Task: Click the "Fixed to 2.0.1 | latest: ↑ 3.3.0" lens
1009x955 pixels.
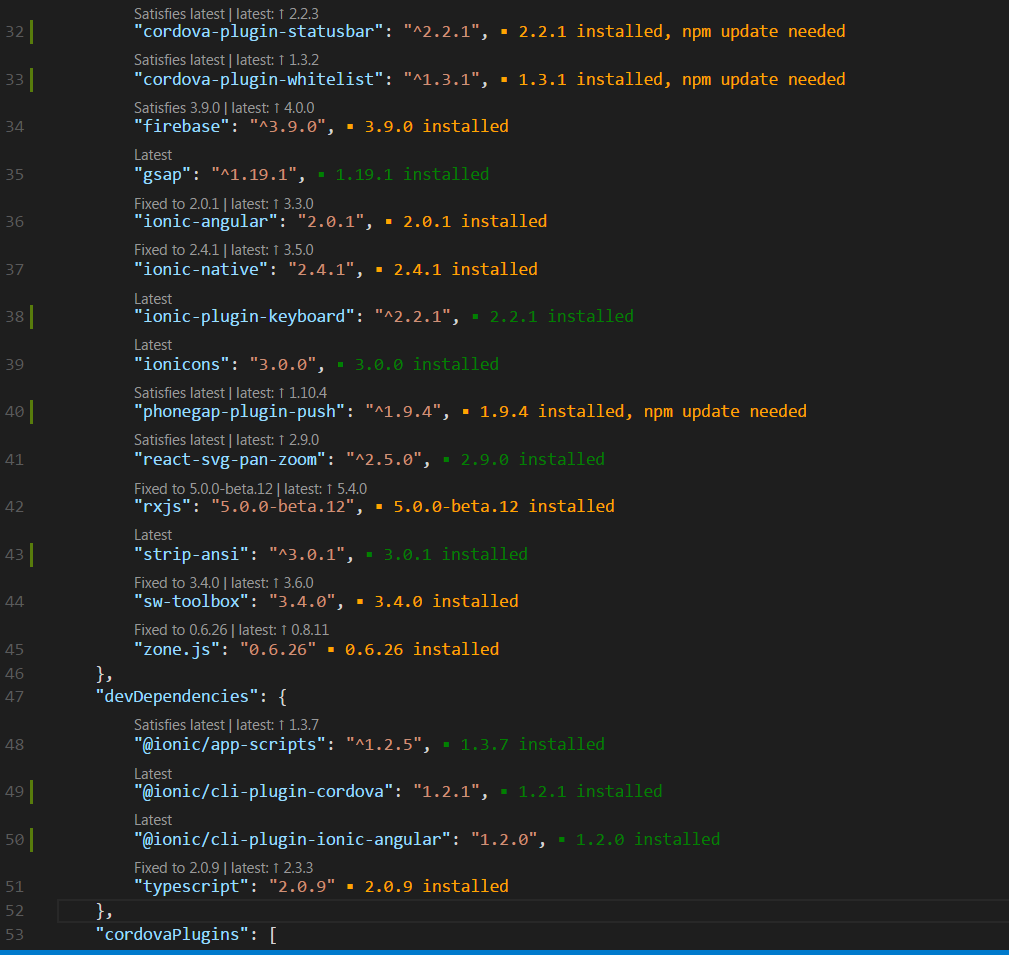Action: click(223, 203)
